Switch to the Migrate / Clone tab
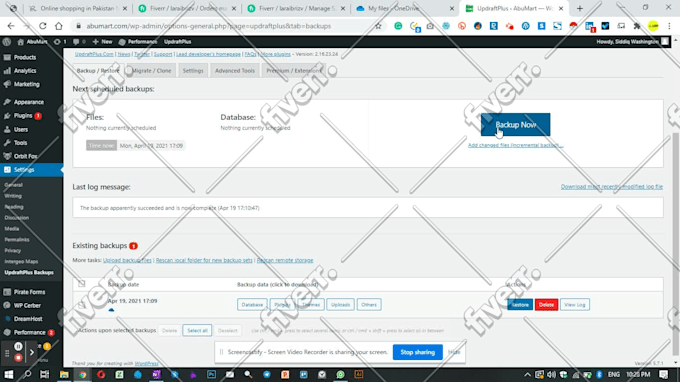 coord(151,71)
